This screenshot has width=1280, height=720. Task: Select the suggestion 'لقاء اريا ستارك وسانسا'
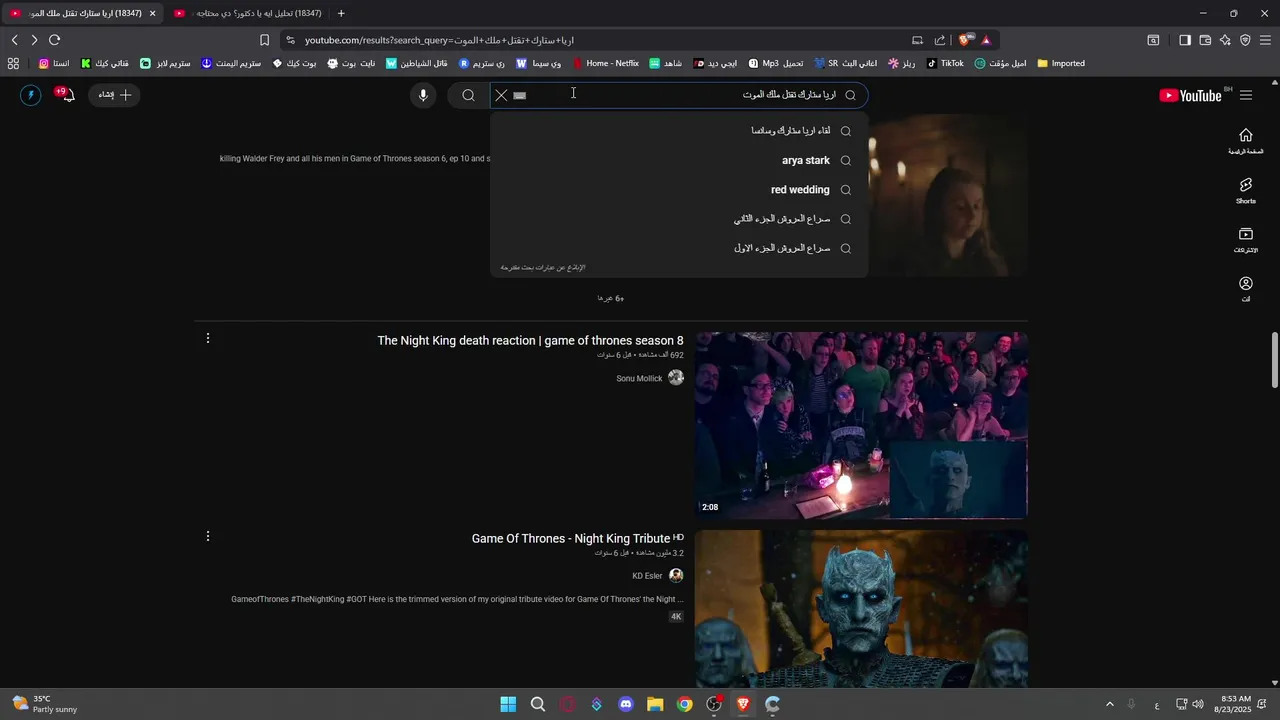[679, 131]
